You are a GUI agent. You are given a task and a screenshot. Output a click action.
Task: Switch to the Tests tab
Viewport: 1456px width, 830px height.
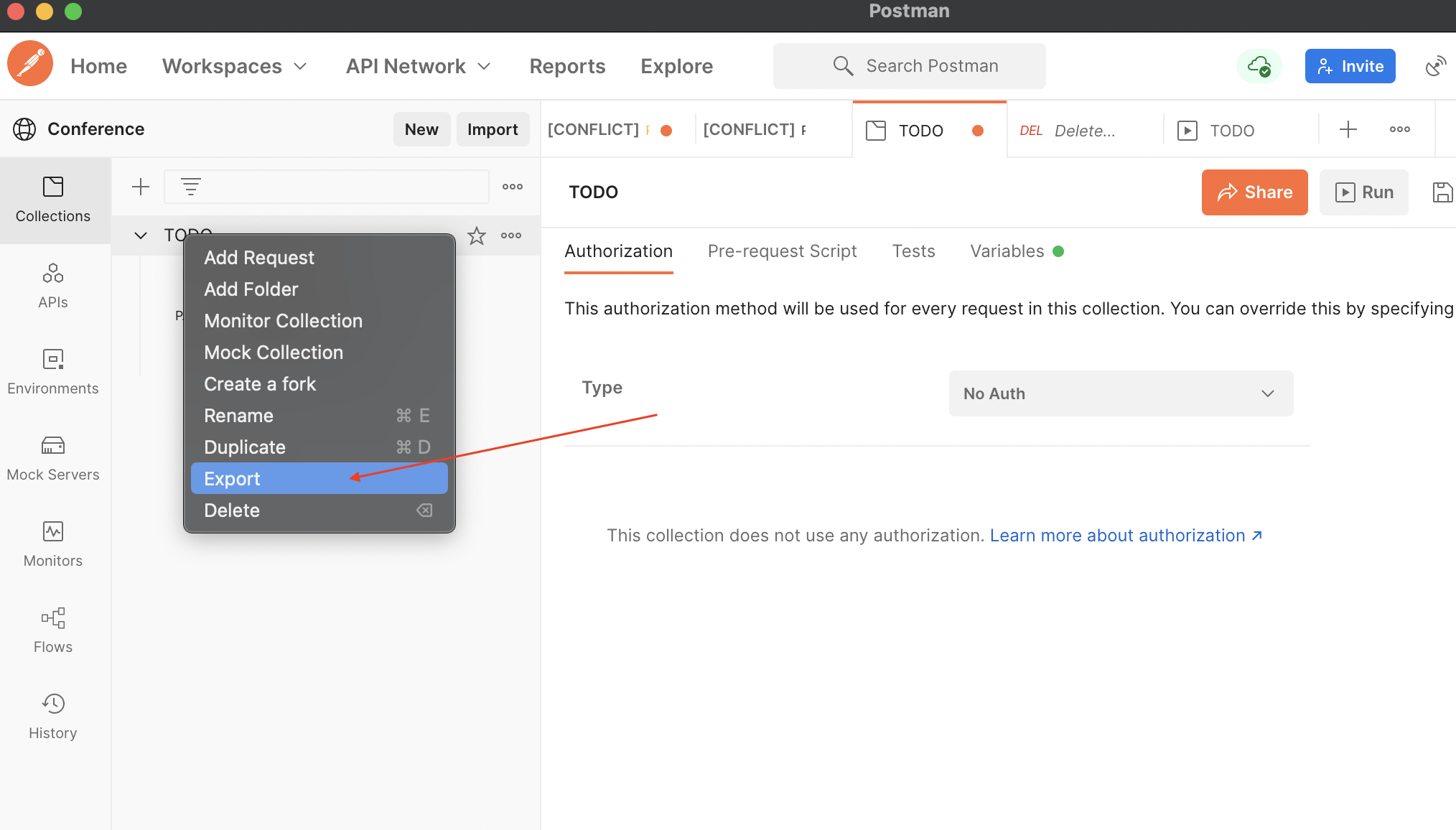[913, 251]
